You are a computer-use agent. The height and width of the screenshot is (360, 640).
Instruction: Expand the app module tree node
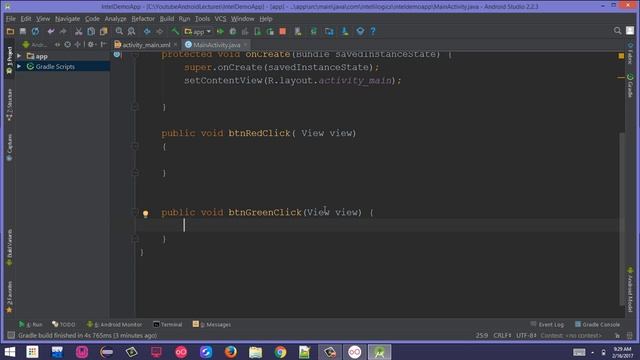coord(19,56)
